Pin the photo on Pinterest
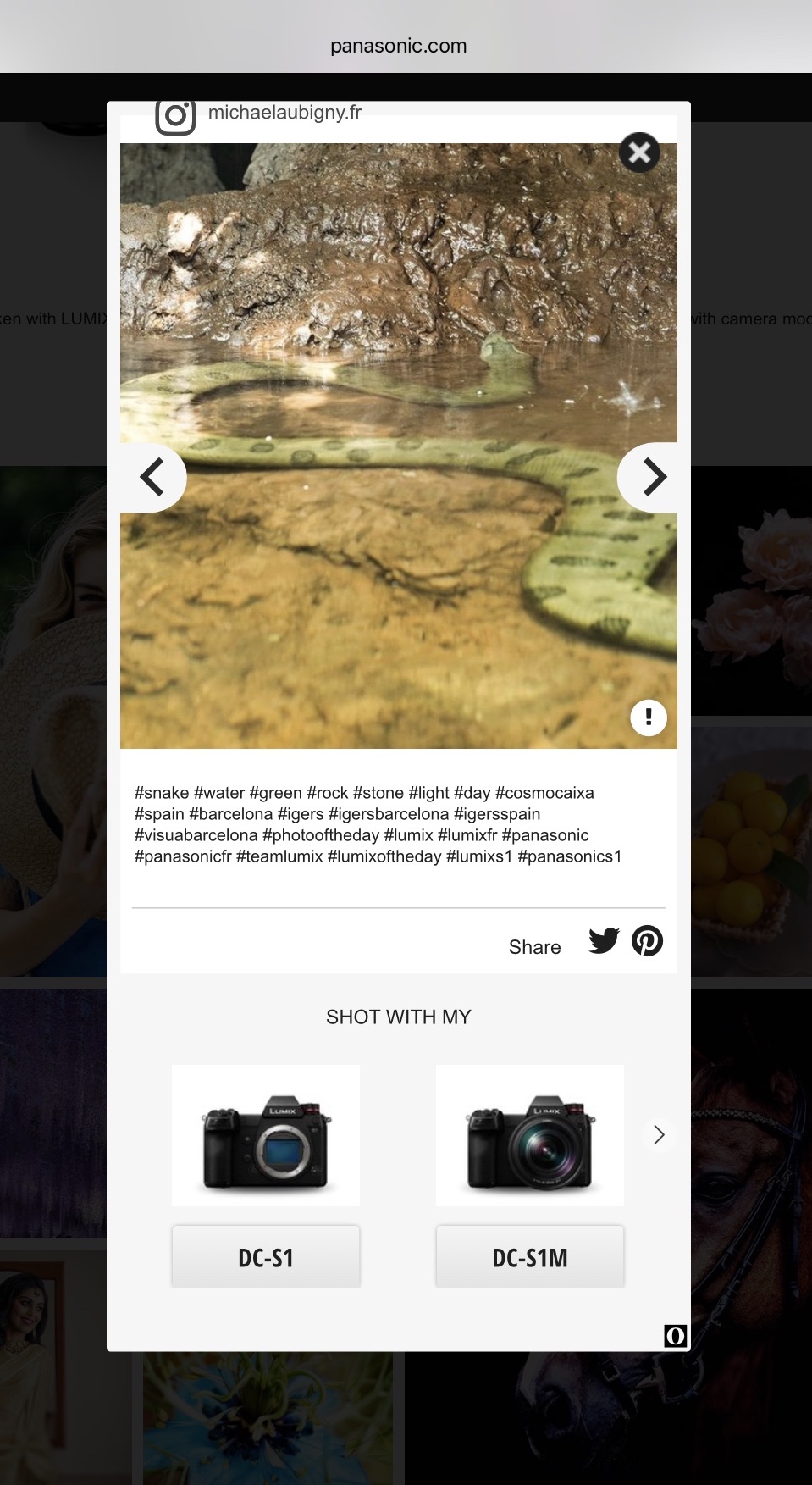The width and height of the screenshot is (812, 1485). [x=648, y=940]
